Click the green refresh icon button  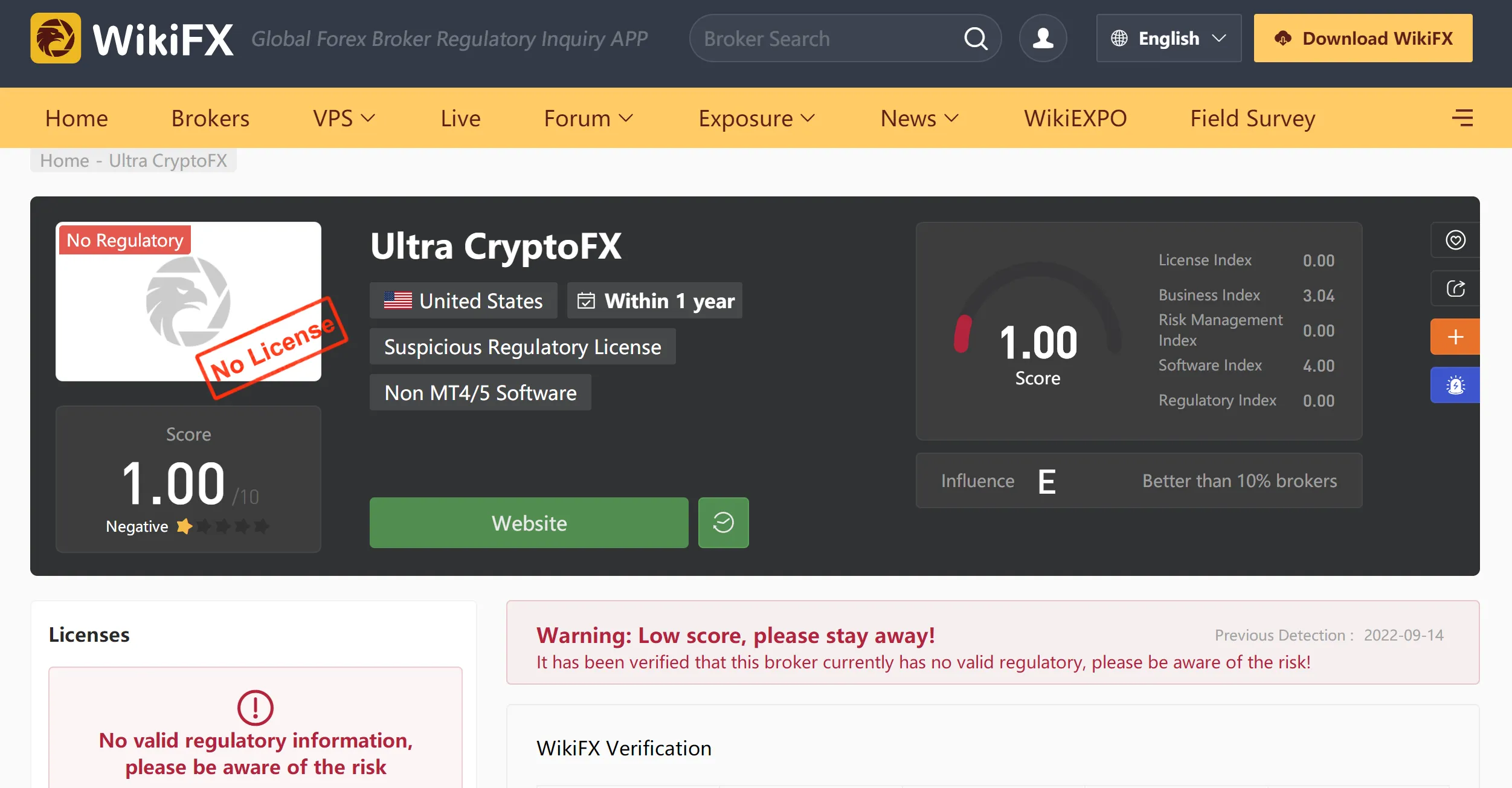point(723,523)
